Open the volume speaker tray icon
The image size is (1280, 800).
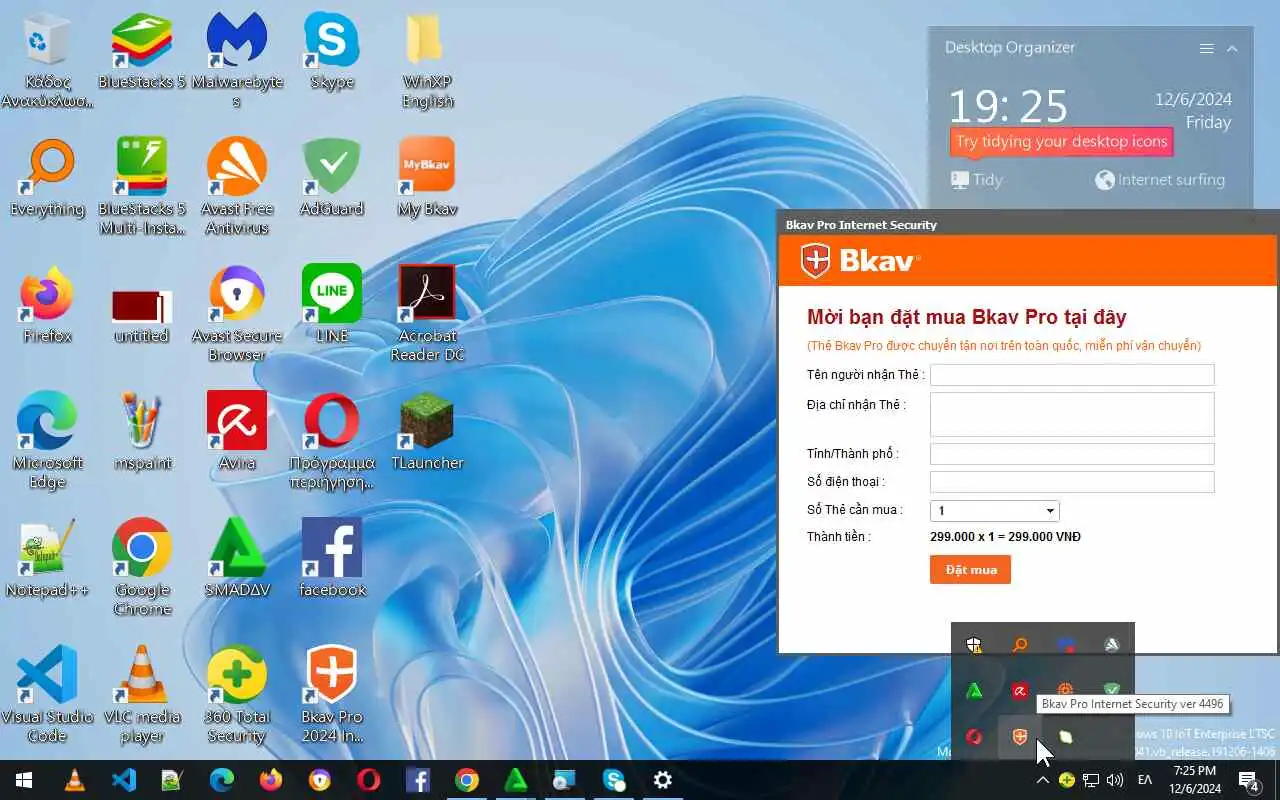pyautogui.click(x=1115, y=780)
